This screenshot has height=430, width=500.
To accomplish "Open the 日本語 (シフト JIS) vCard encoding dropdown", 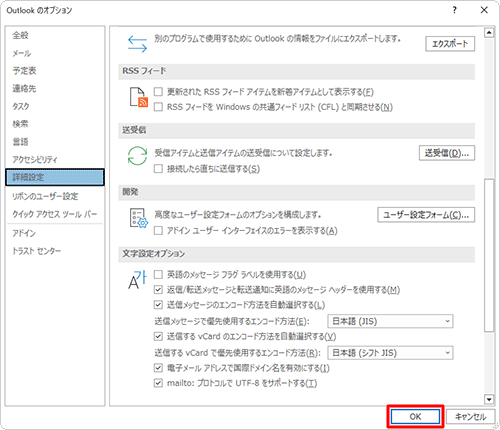I will (390, 353).
